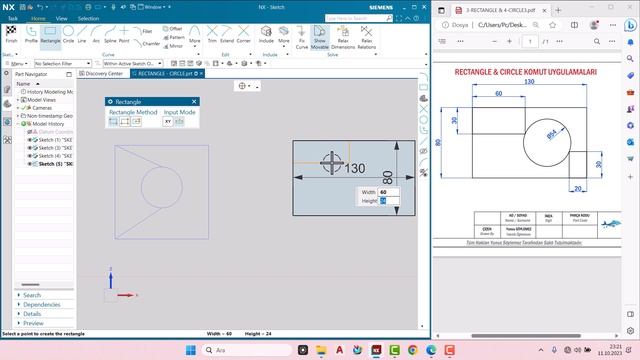Click the browser favorites star icon
The image size is (640, 360).
coord(552,25)
